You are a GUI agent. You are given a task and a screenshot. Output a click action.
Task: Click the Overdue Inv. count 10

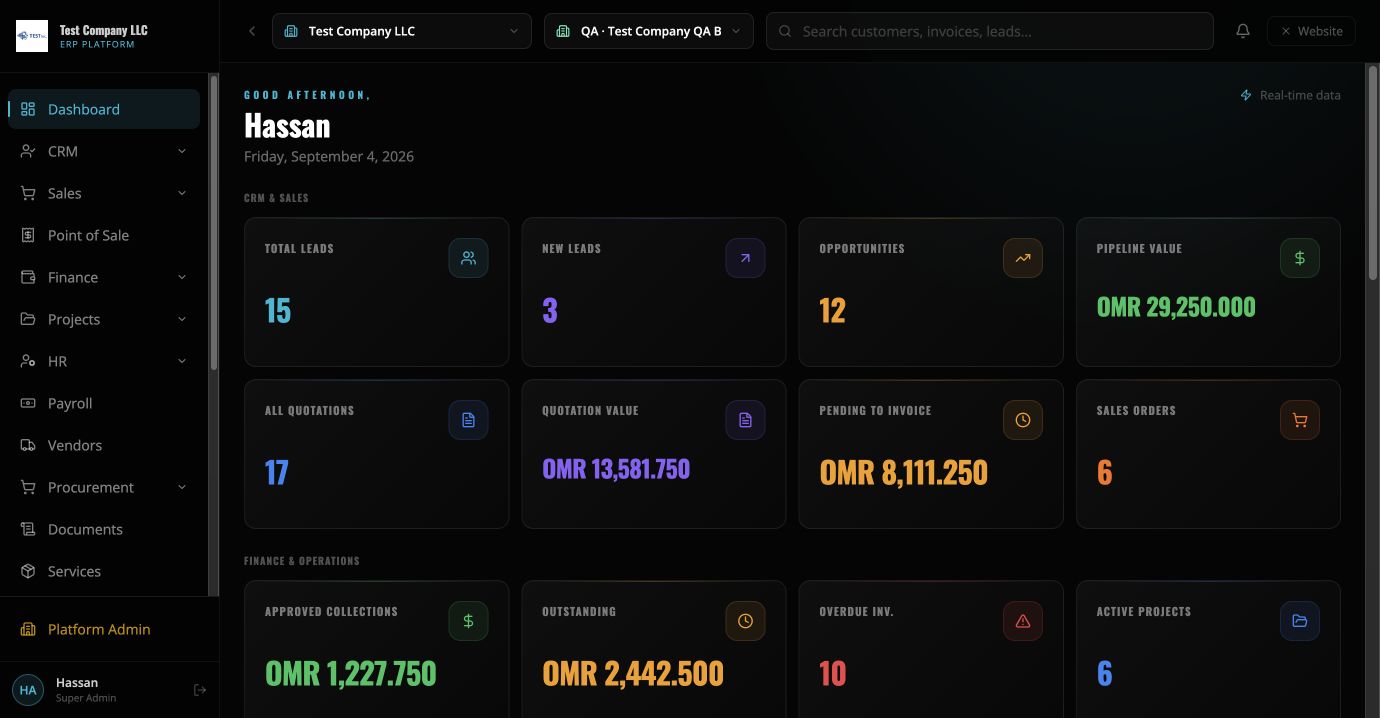point(833,673)
